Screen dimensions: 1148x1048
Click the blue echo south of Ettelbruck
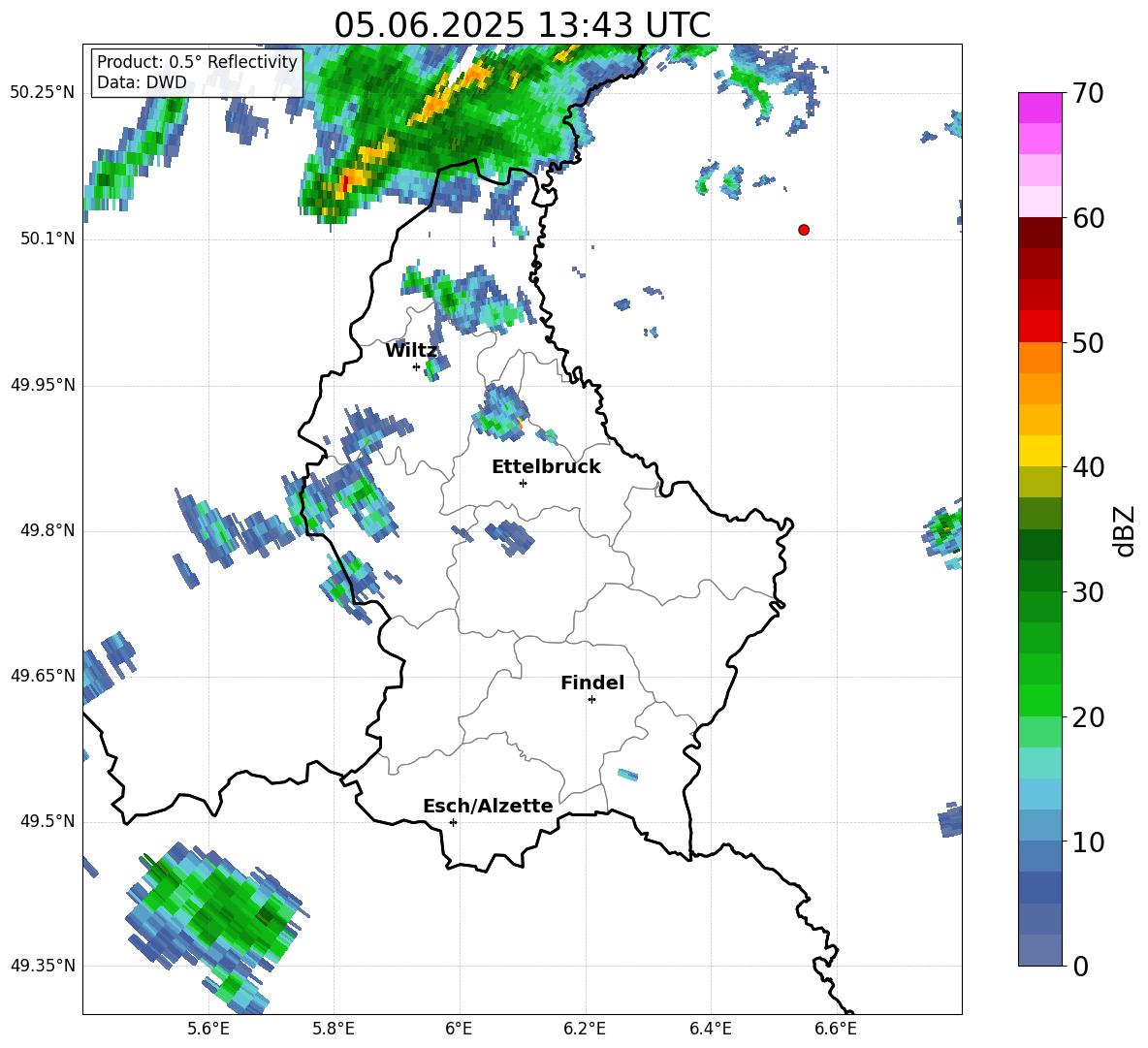tap(510, 537)
